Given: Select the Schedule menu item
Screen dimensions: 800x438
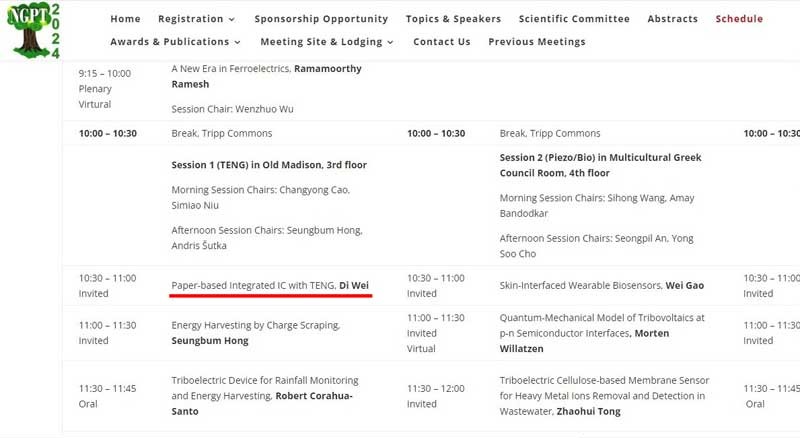Looking at the screenshot, I should pos(739,19).
